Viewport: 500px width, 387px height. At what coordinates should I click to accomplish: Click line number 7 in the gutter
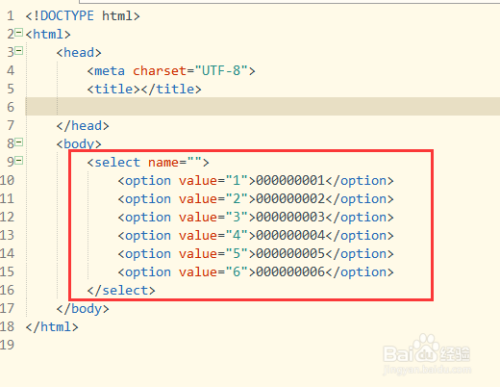tap(11, 125)
